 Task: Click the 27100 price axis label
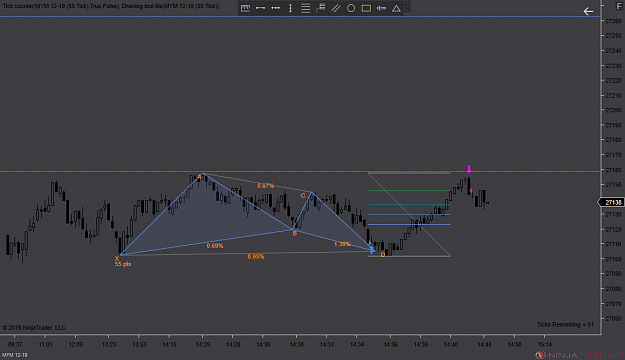pyautogui.click(x=613, y=259)
